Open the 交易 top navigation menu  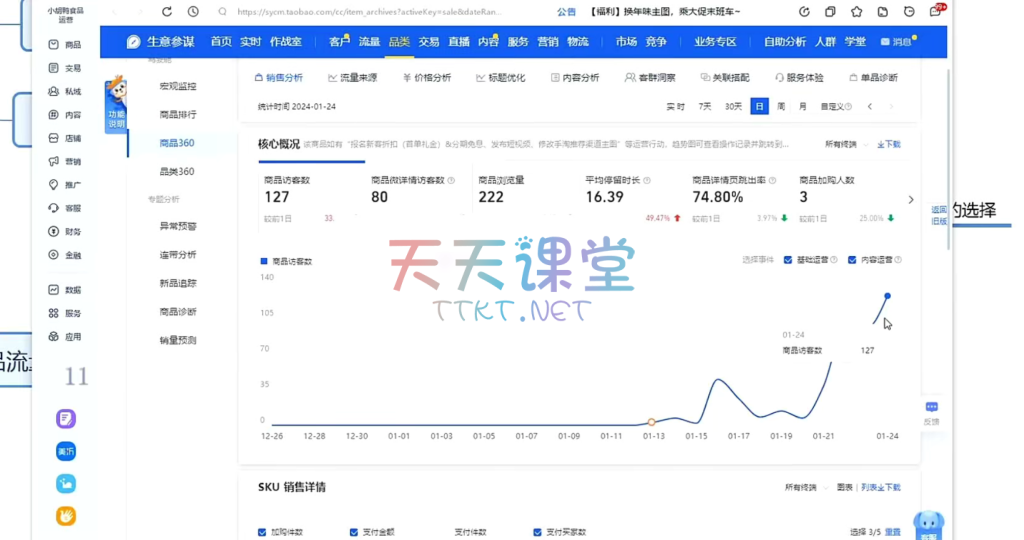[428, 42]
